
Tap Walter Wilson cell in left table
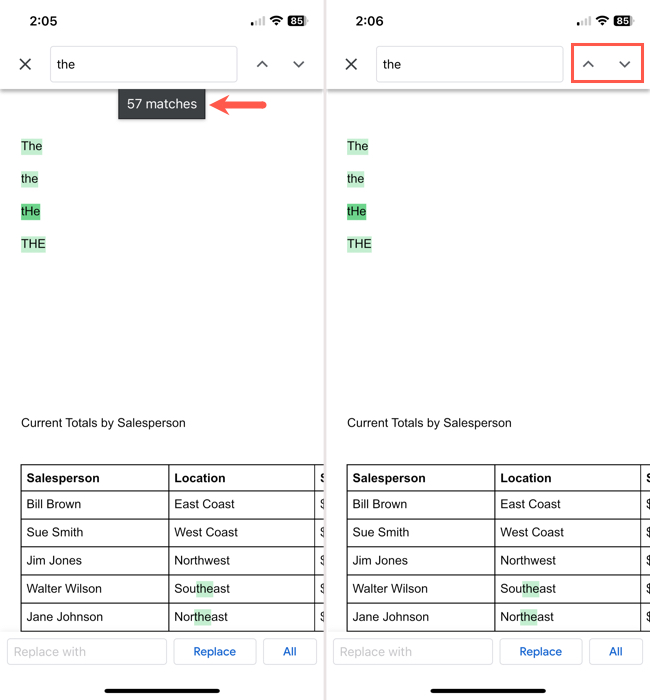(x=95, y=588)
